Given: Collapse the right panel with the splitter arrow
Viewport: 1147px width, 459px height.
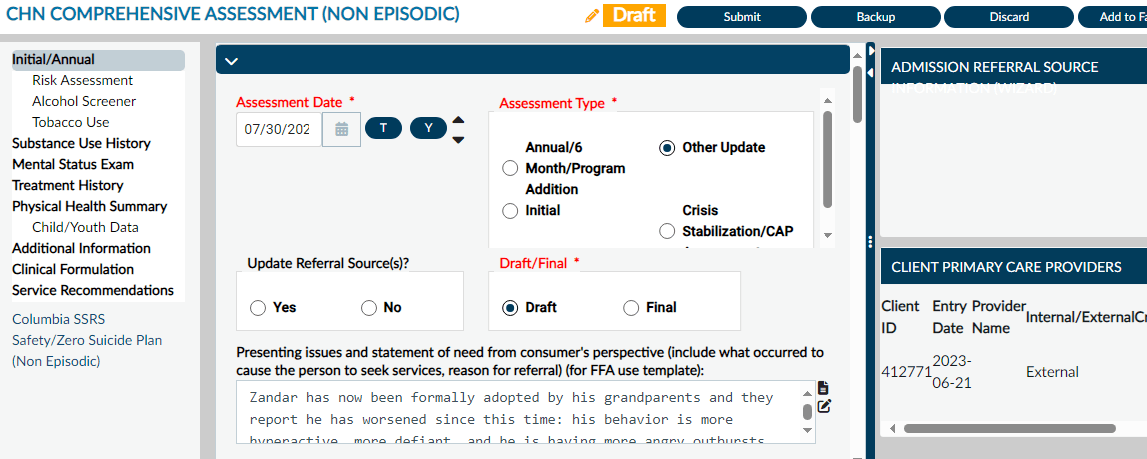Looking at the screenshot, I should pos(871,51).
